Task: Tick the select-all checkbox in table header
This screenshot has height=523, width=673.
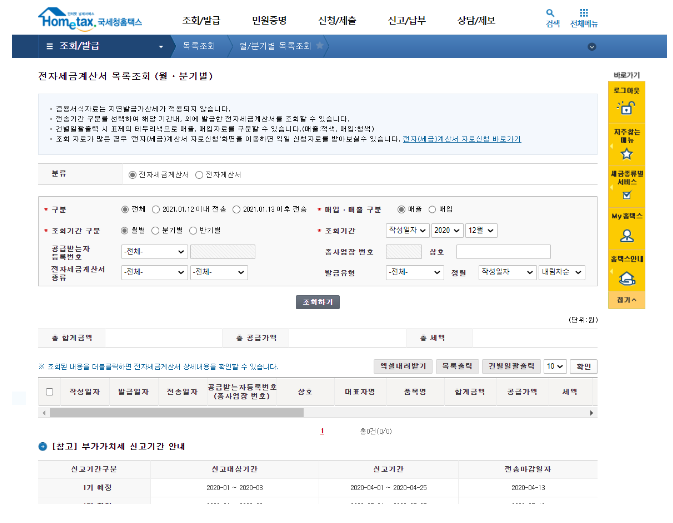Action: coord(49,392)
